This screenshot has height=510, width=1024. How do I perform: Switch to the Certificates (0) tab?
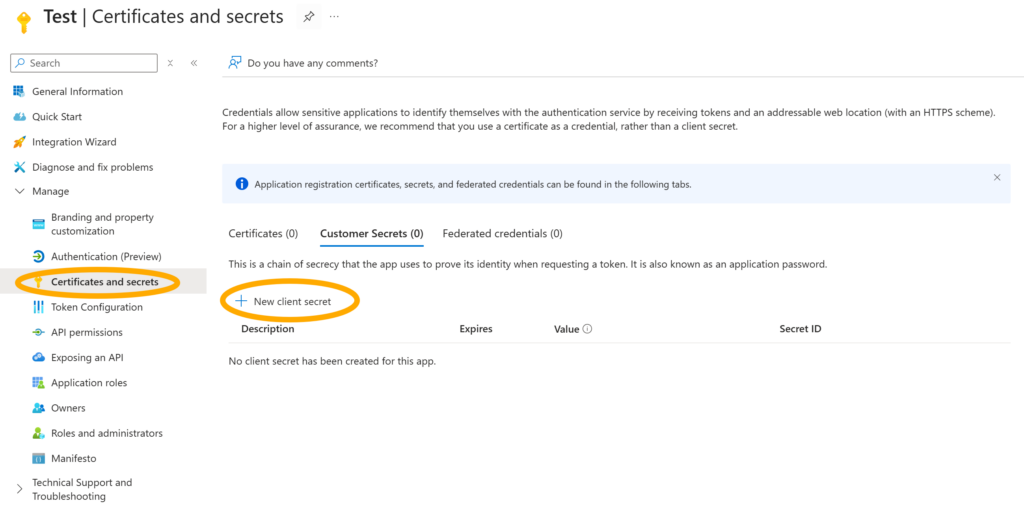click(x=263, y=234)
